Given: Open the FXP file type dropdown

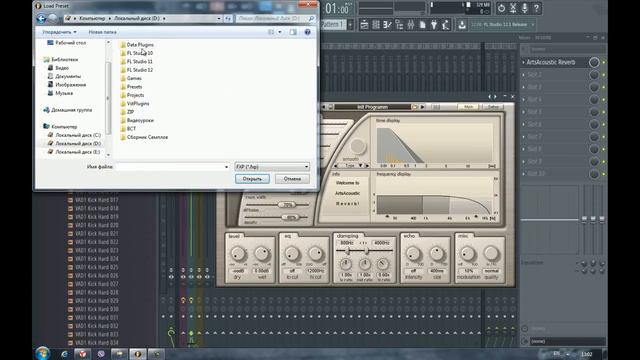Looking at the screenshot, I should tap(272, 167).
